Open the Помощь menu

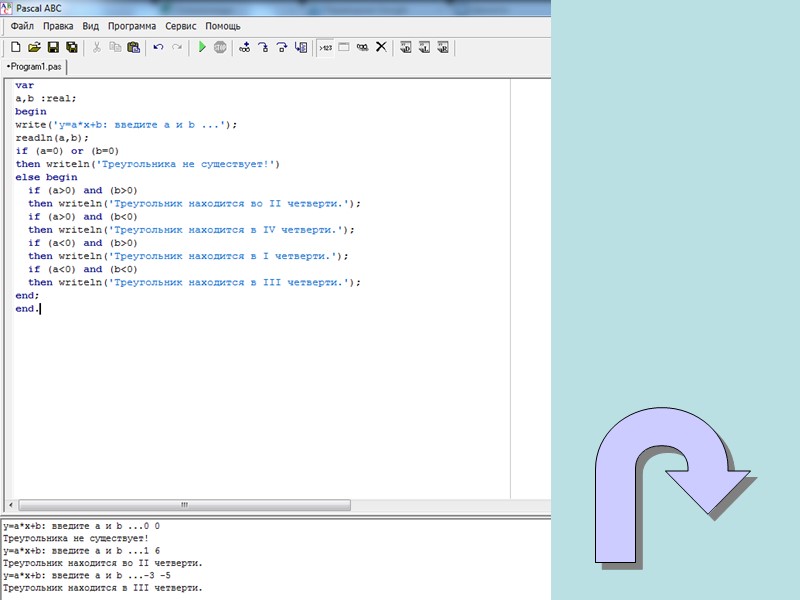222,26
